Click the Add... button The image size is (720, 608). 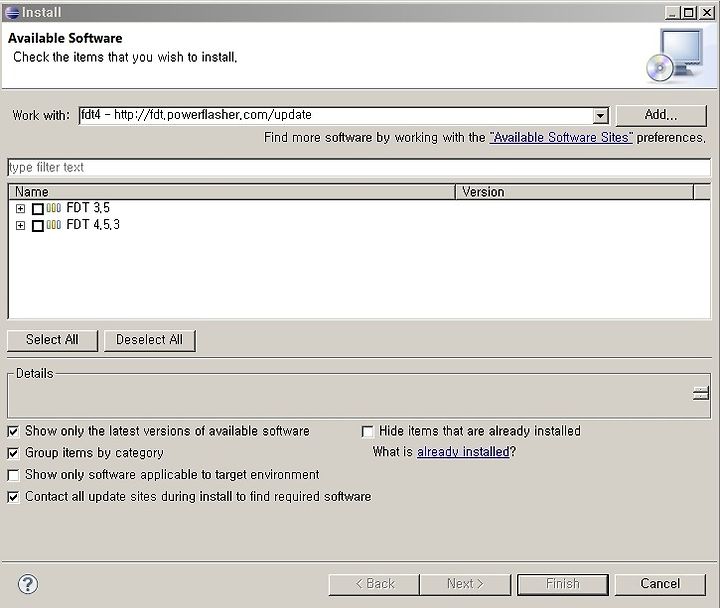pyautogui.click(x=661, y=115)
